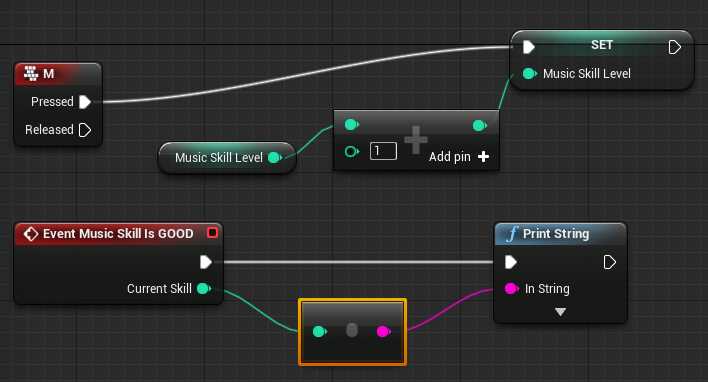
Task: Click Add pin plus button
Action: point(483,157)
